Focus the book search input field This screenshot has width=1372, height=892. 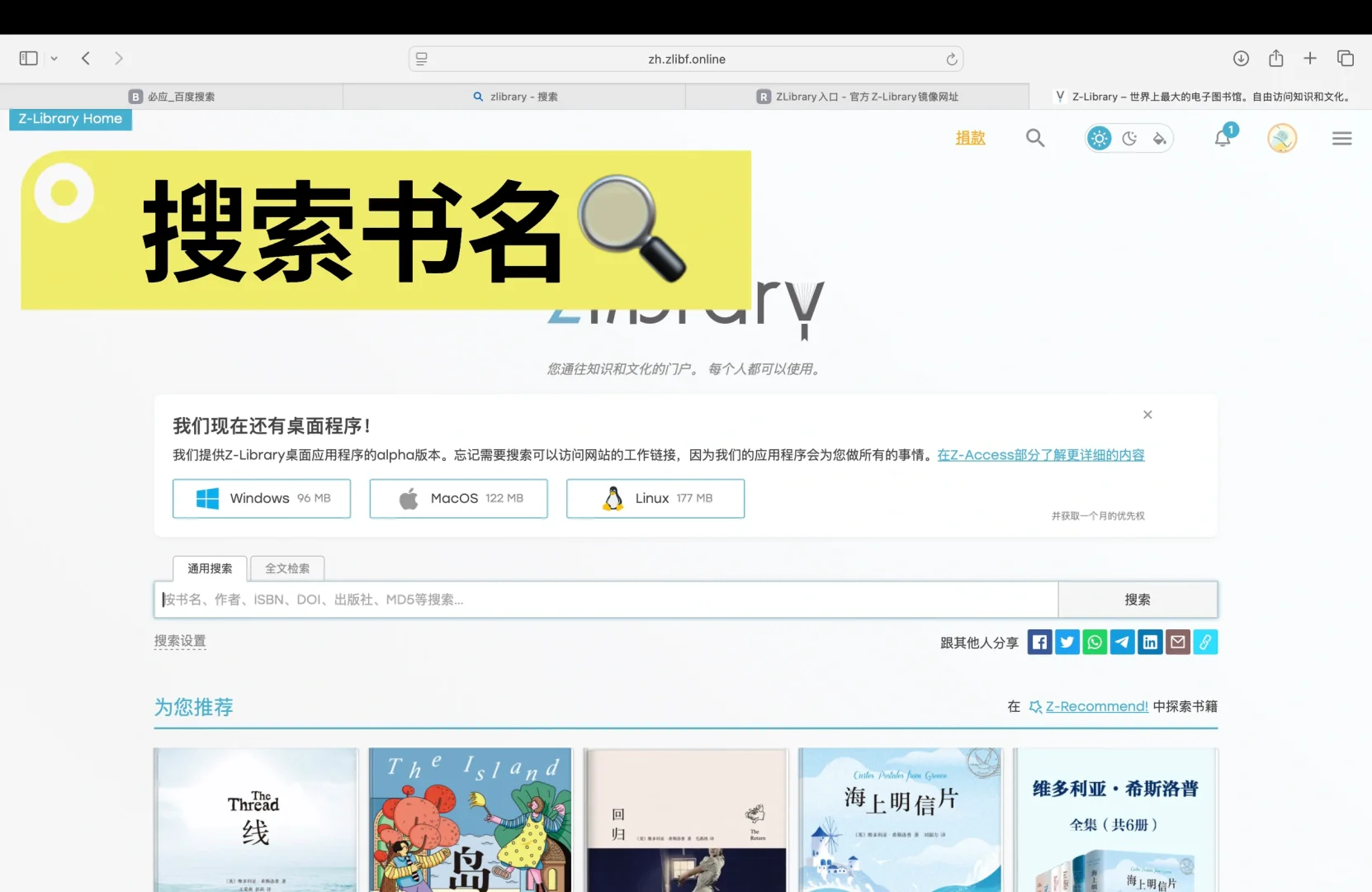click(x=606, y=600)
